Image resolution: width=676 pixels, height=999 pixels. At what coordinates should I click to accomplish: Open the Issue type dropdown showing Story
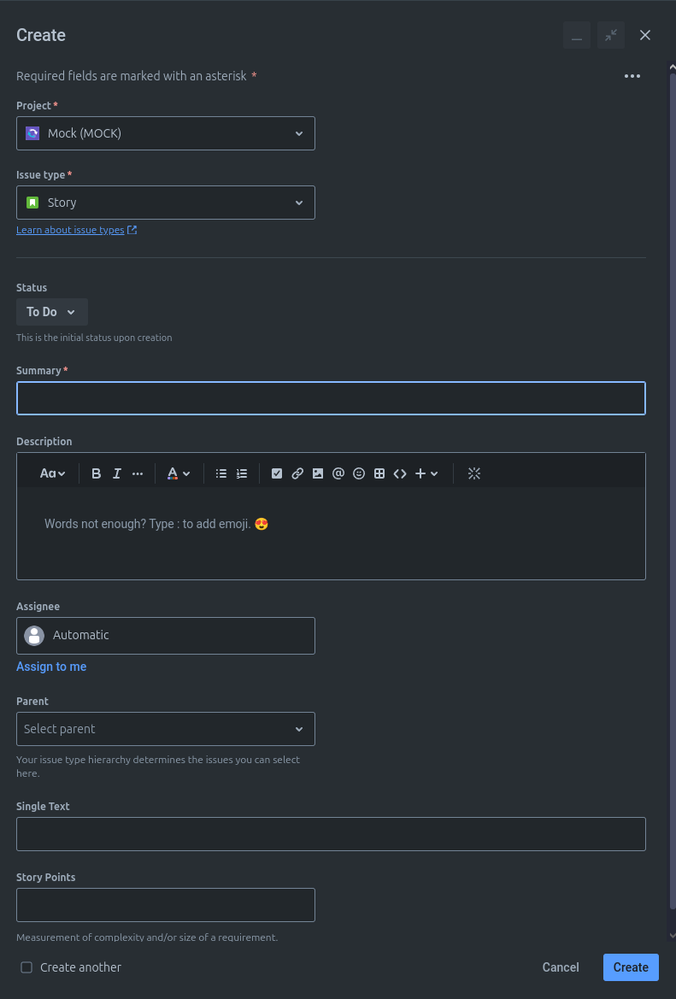(x=165, y=202)
